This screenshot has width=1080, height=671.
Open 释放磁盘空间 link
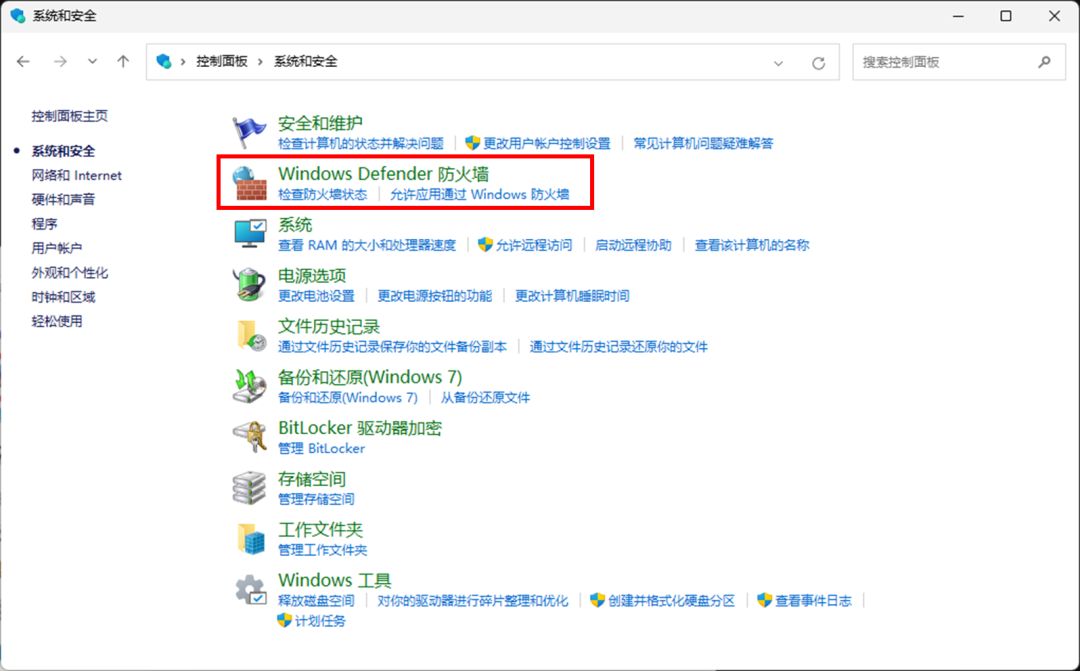coord(316,601)
